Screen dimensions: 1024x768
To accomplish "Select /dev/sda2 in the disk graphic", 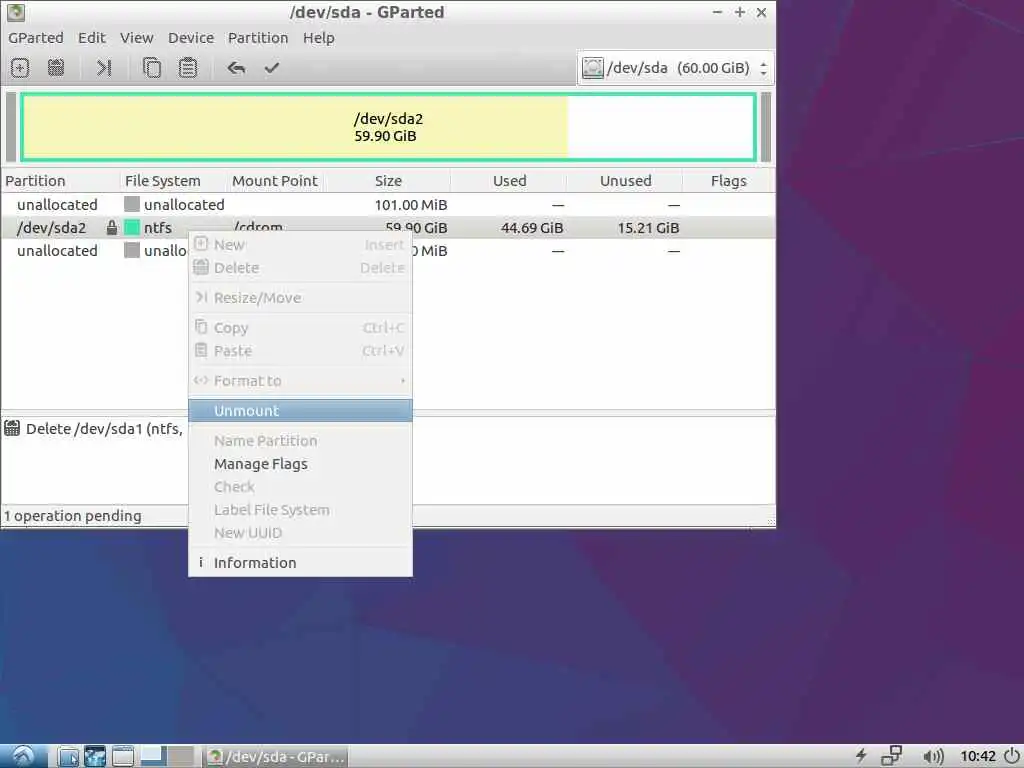I will click(x=388, y=127).
